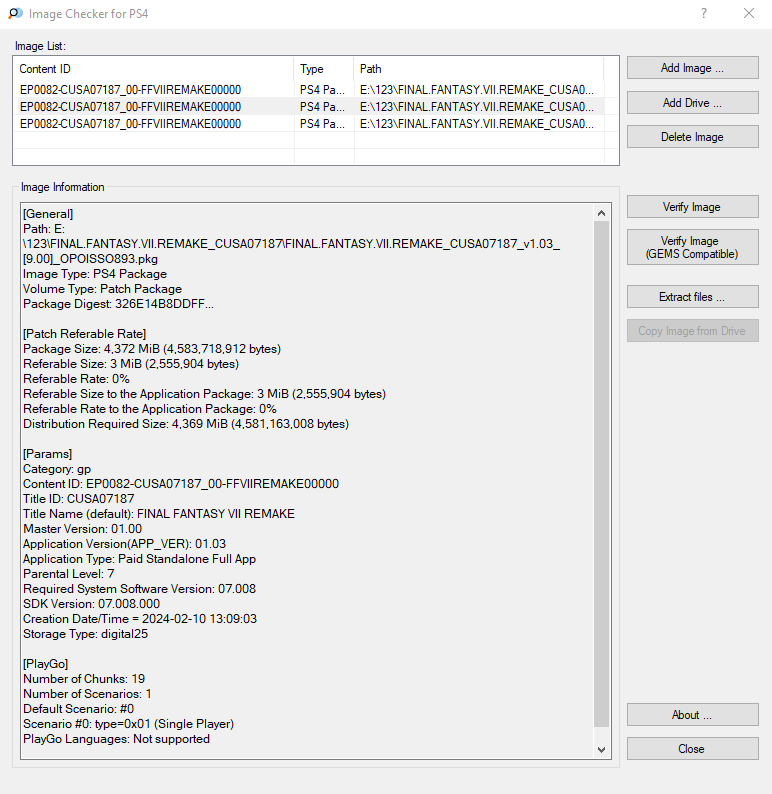Click the Image Information scrollbar thumb
Image resolution: width=772 pixels, height=794 pixels.
pos(601,474)
